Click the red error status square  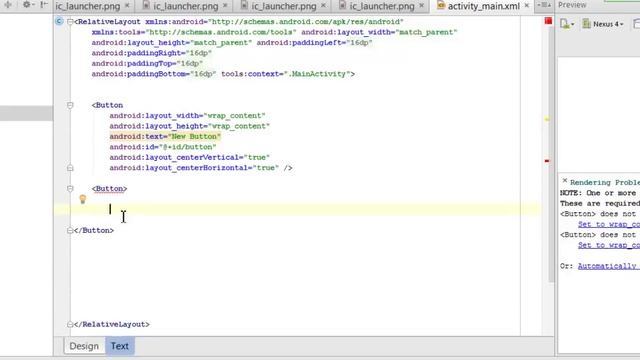pos(548,21)
